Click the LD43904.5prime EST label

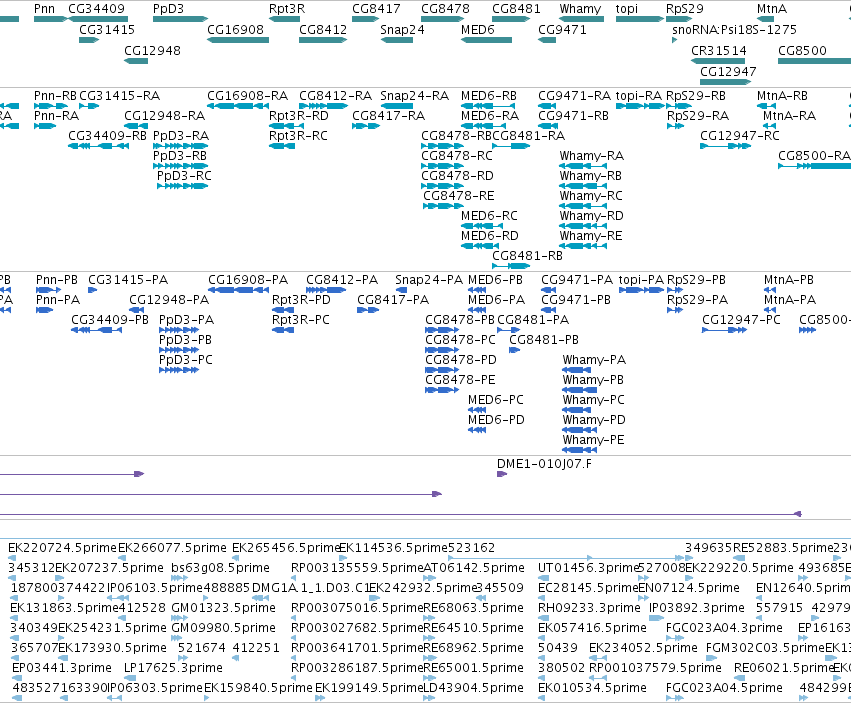click(473, 688)
